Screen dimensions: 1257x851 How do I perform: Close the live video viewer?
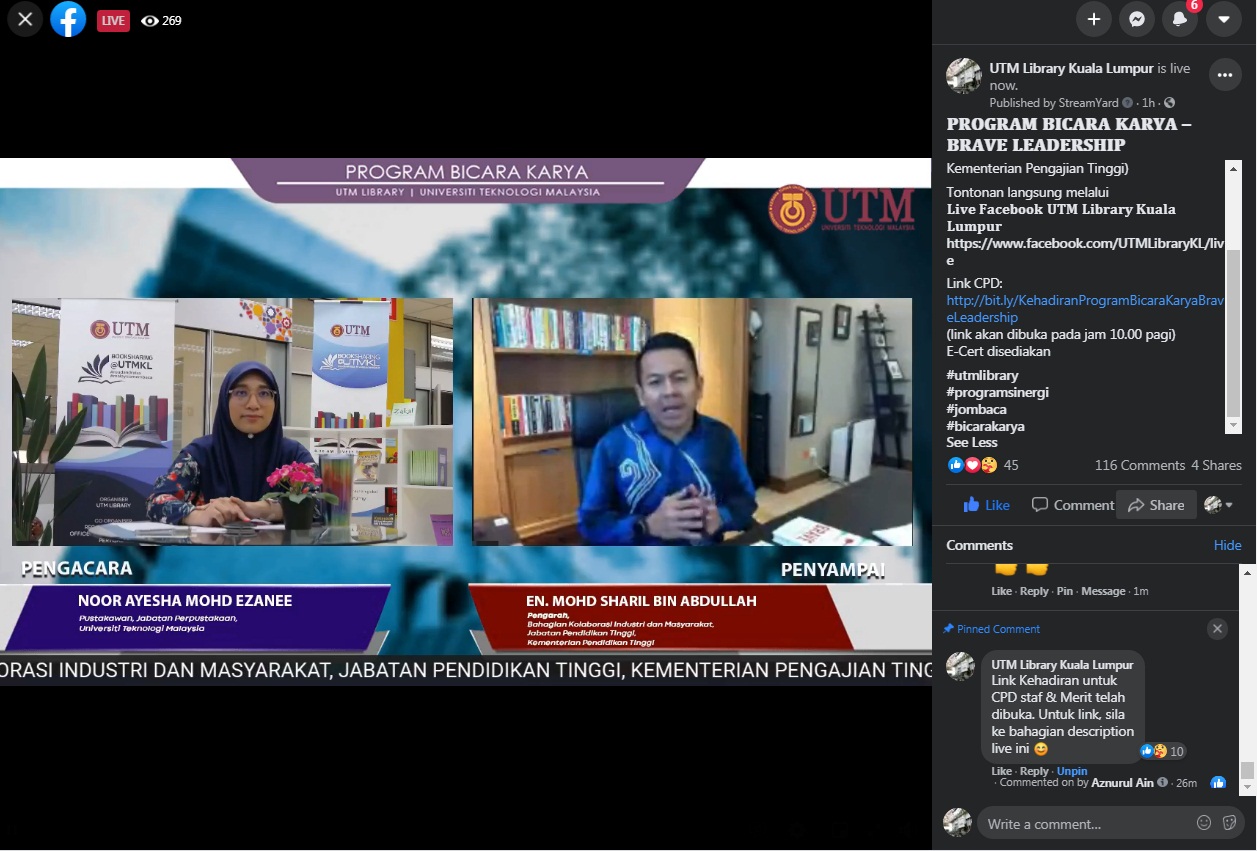(25, 19)
